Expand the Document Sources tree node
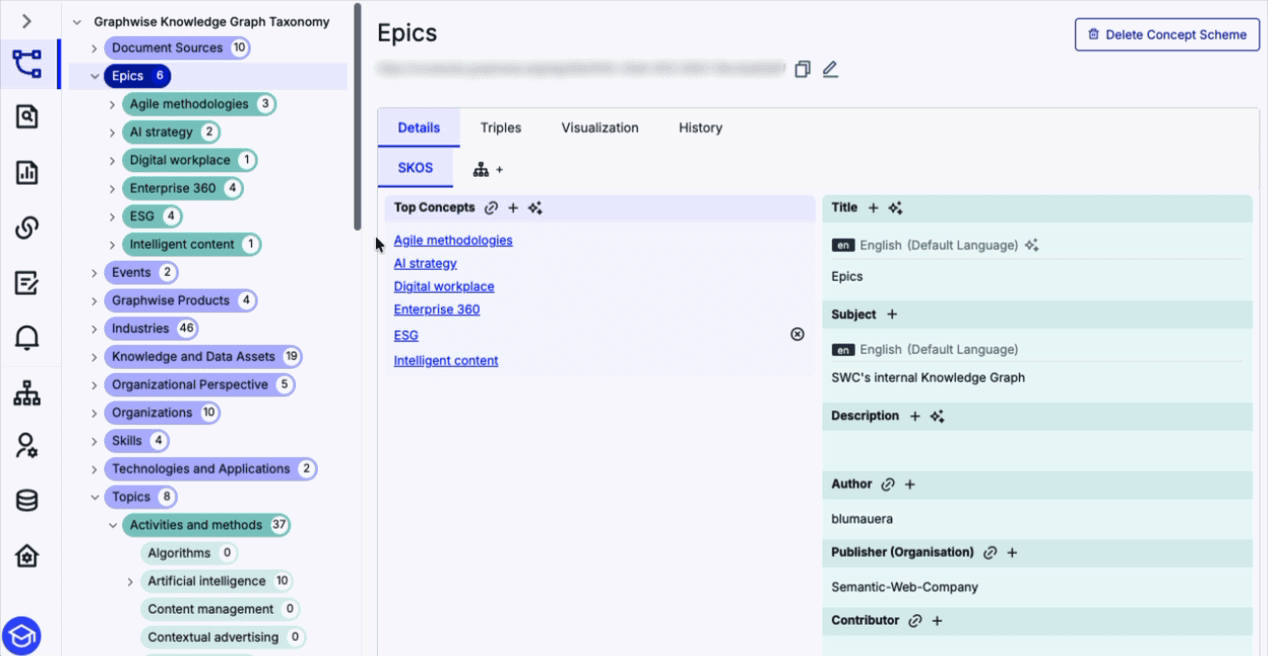This screenshot has height=656, width=1268. coord(95,48)
